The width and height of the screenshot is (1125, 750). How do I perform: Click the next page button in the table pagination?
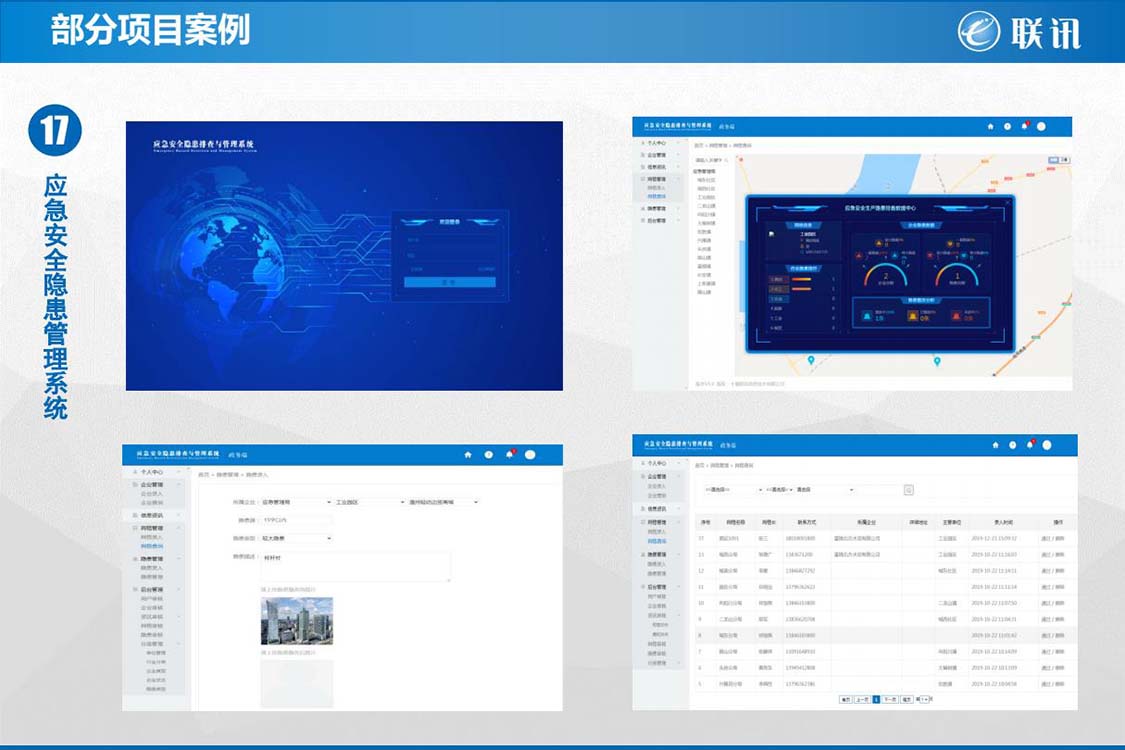tap(890, 699)
